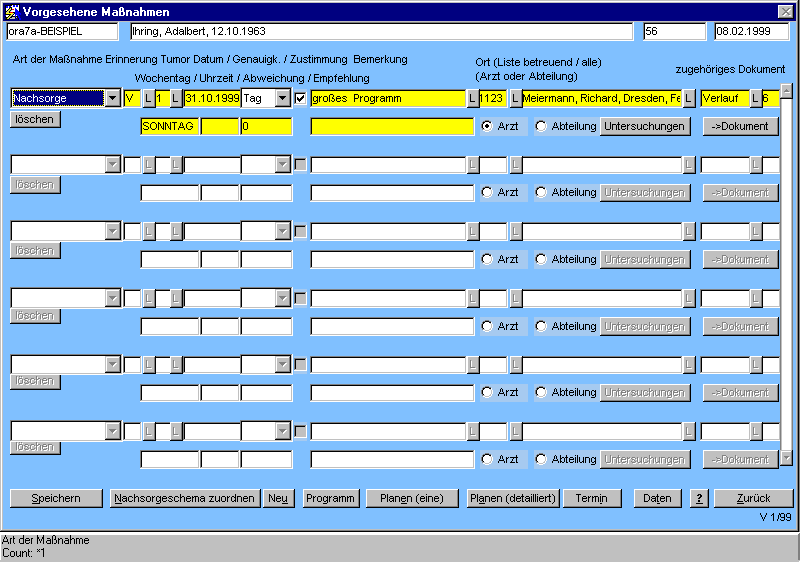800x562 pixels.
Task: Open list button left of date 31.10.1999
Action: click(176, 98)
